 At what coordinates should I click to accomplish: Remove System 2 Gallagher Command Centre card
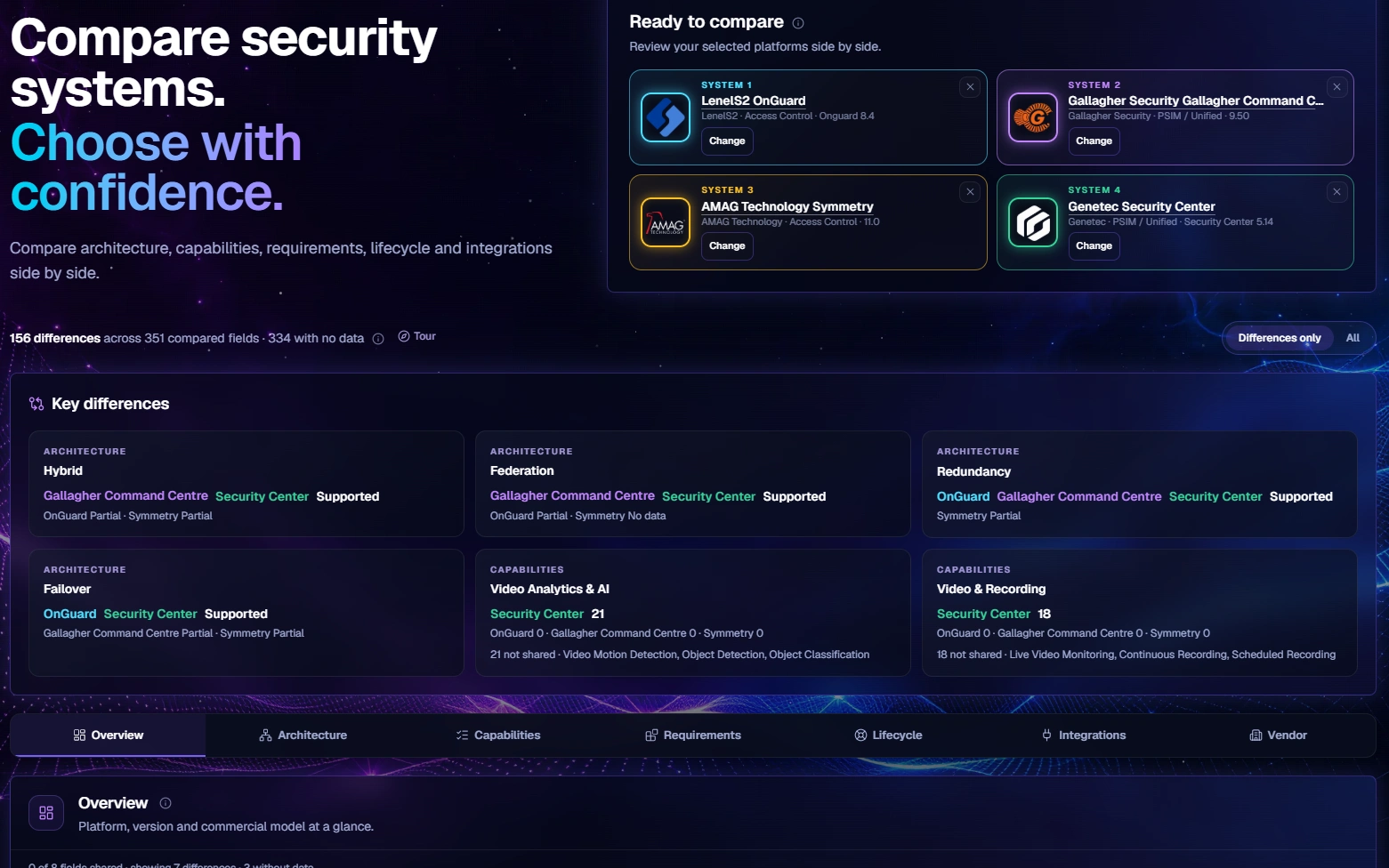[1337, 87]
